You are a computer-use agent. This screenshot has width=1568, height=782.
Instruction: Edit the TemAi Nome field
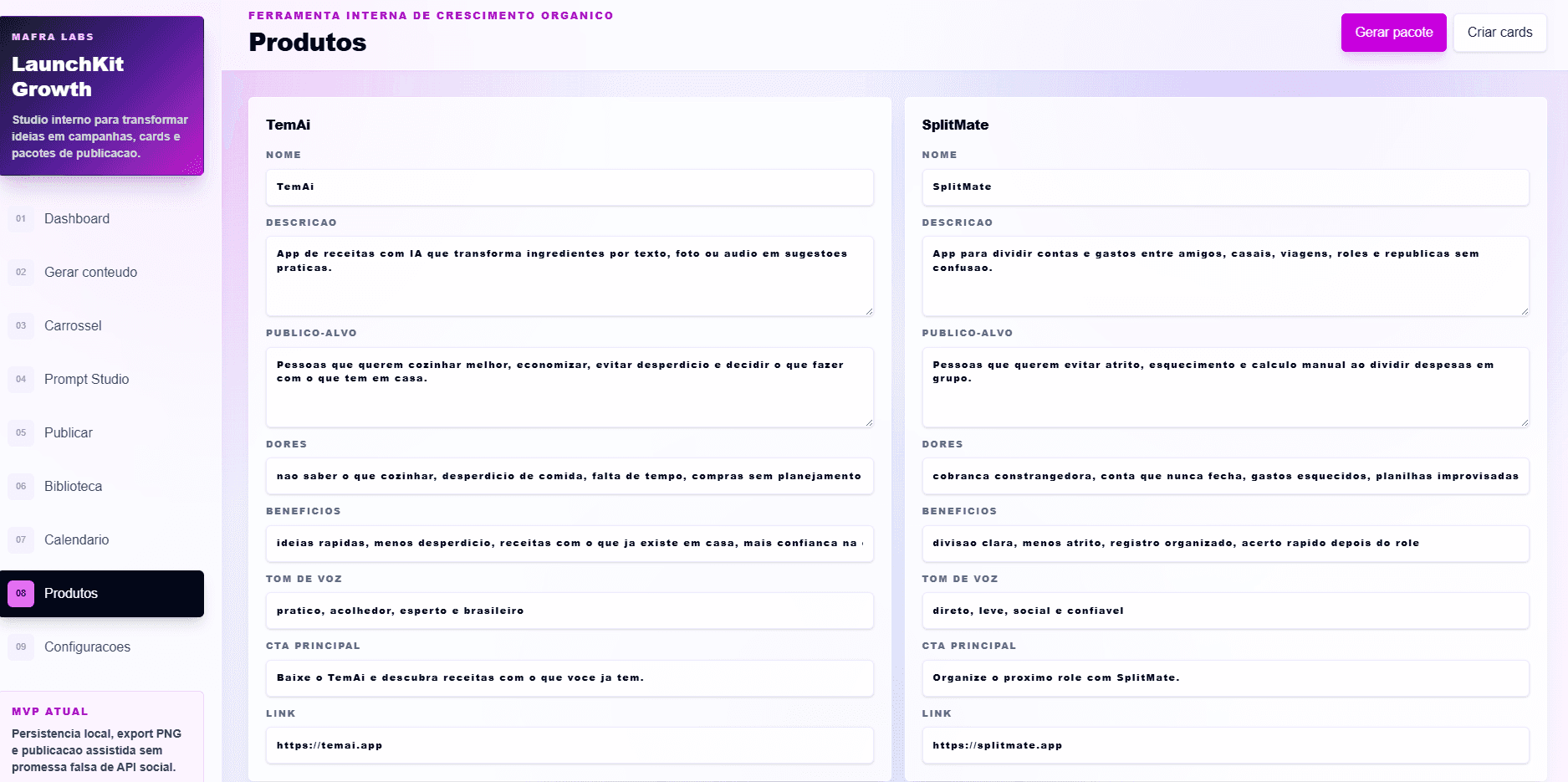pos(569,187)
